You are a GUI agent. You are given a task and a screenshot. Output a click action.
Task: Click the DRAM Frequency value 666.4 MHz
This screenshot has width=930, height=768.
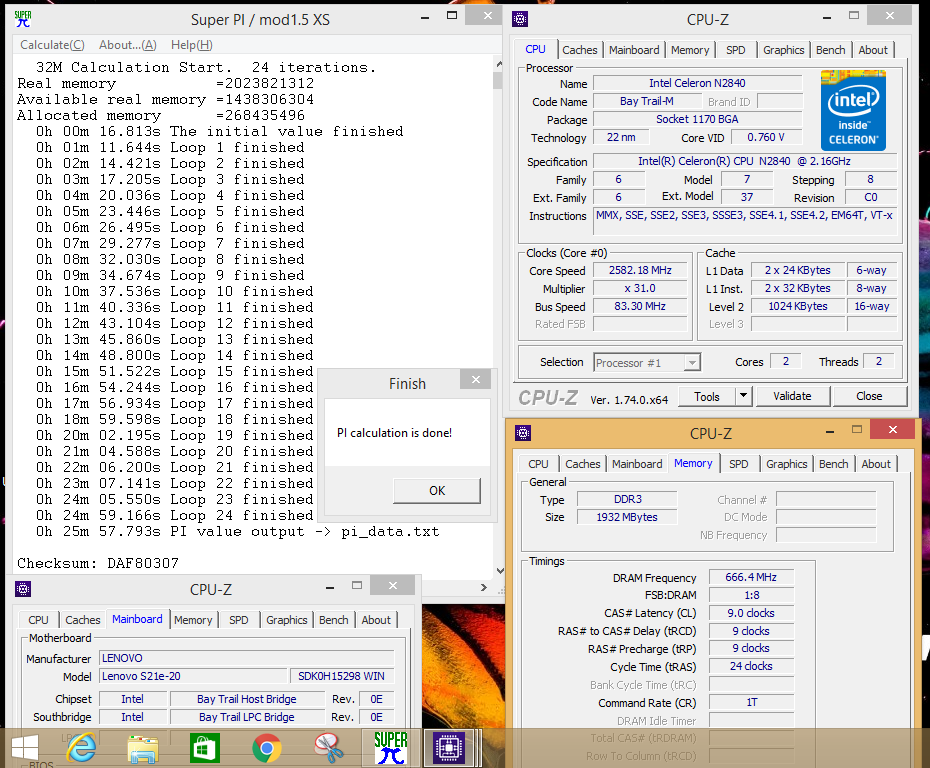pyautogui.click(x=751, y=577)
